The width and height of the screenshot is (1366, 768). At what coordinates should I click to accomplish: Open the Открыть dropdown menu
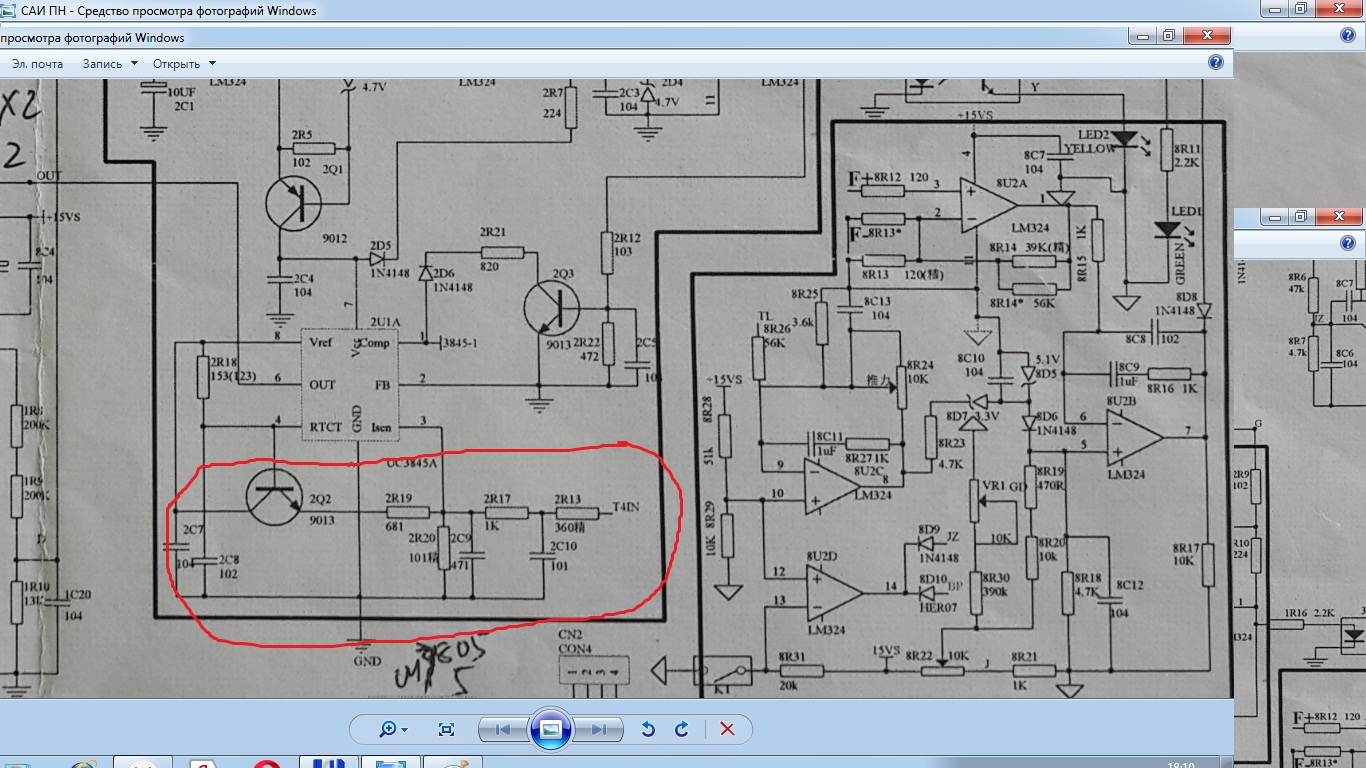pyautogui.click(x=184, y=63)
